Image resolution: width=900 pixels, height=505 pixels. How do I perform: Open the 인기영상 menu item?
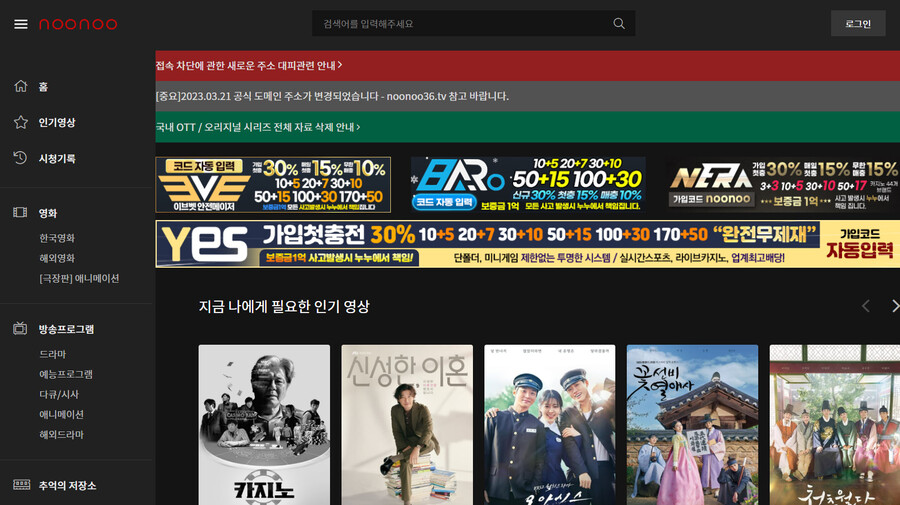57,122
